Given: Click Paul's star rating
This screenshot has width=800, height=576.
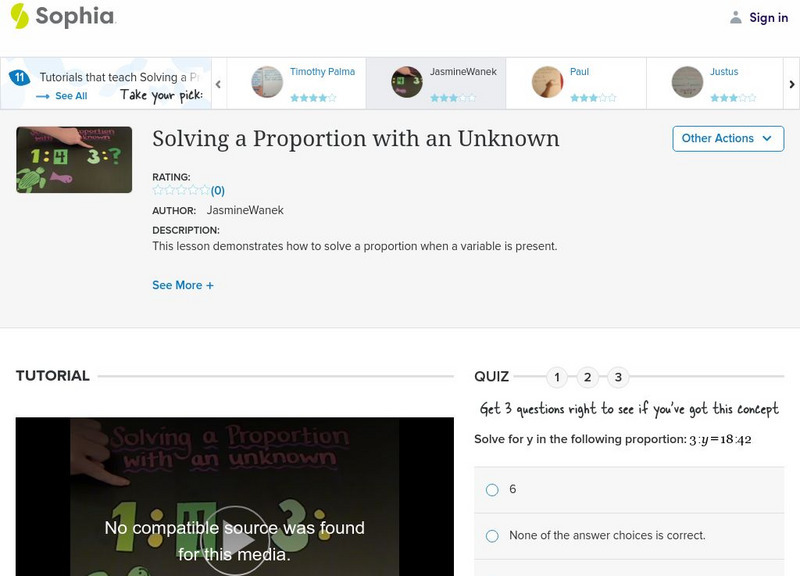Looking at the screenshot, I should pos(593,97).
